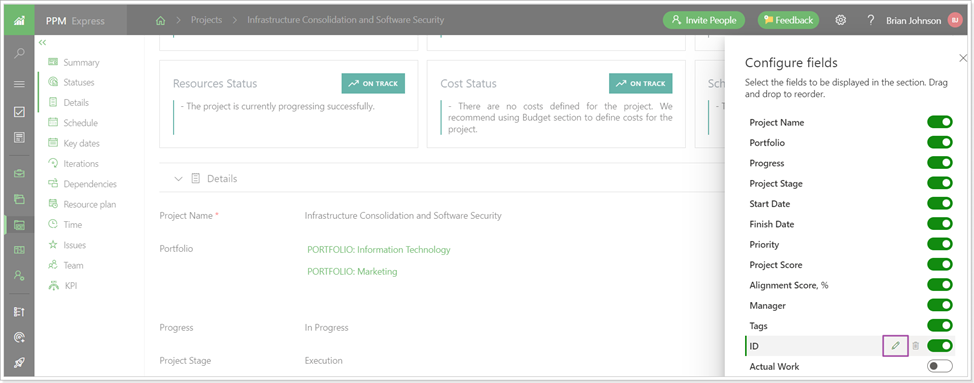Click Resources Status ON TRACK badge
This screenshot has height=383, width=974.
click(x=373, y=83)
